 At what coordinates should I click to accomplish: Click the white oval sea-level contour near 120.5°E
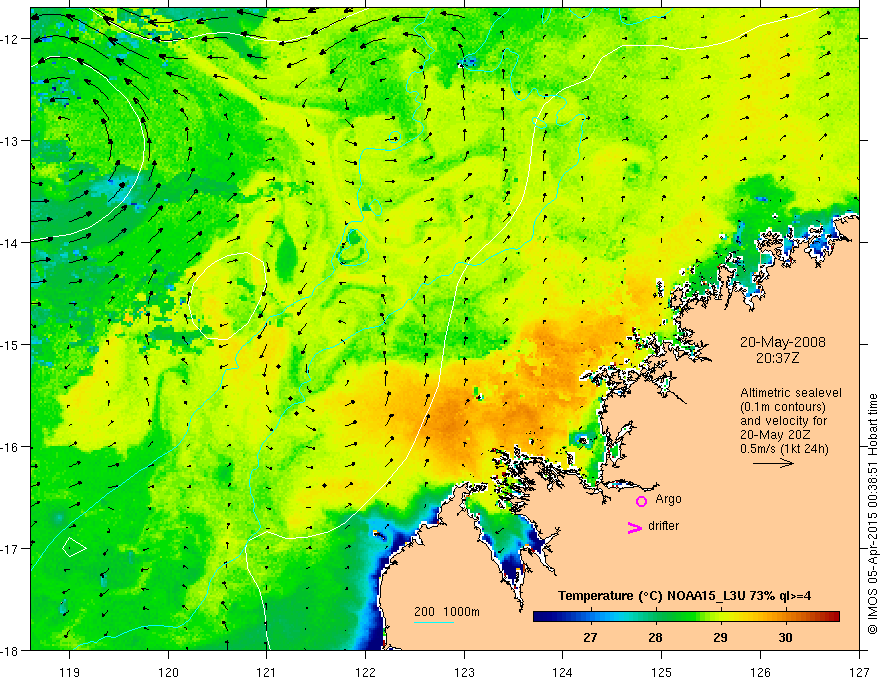pos(227,296)
